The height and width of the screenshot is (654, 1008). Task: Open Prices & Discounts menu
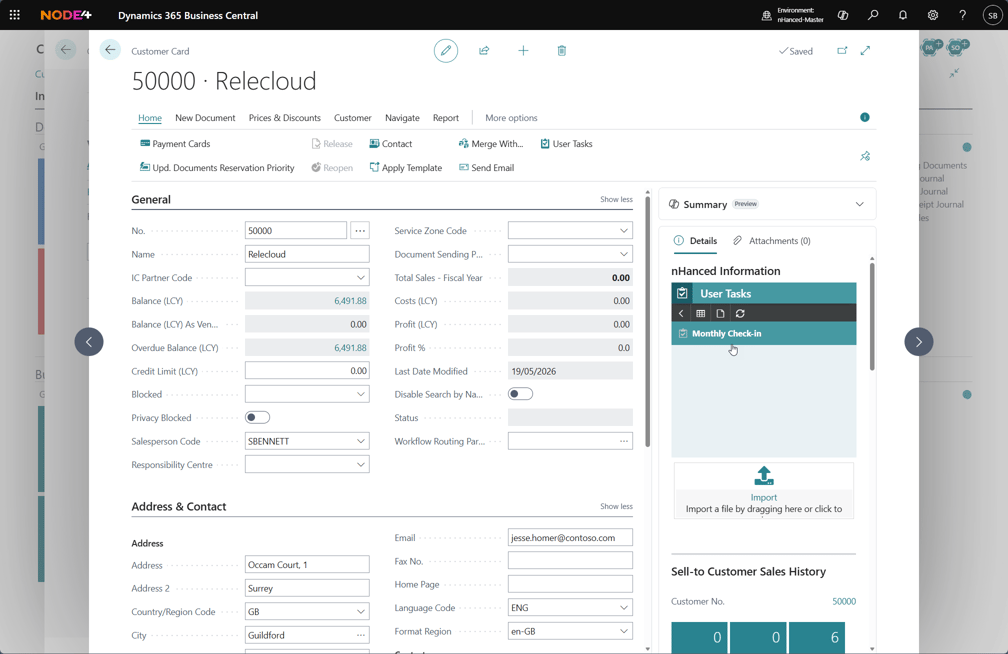click(285, 118)
